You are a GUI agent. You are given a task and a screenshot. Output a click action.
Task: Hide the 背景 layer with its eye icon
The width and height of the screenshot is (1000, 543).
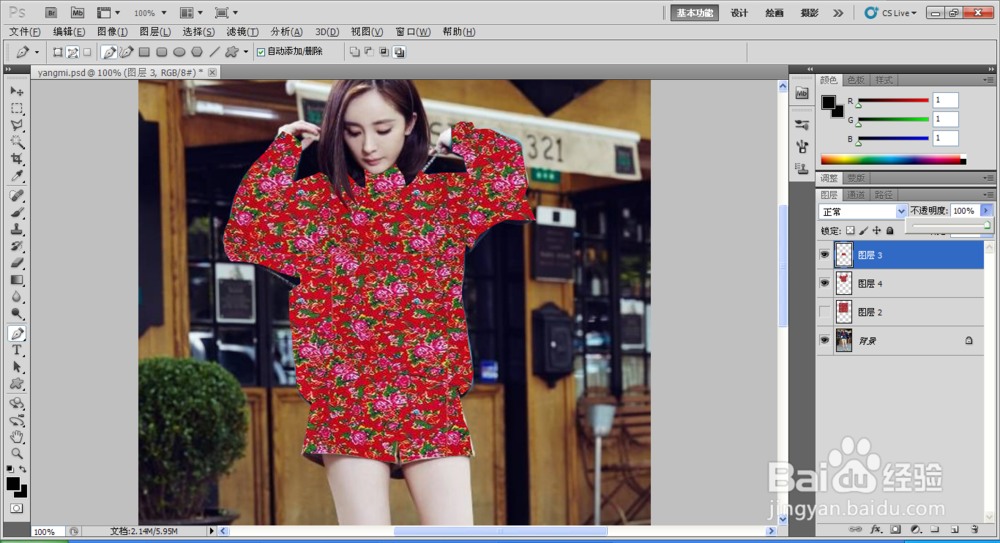(824, 341)
